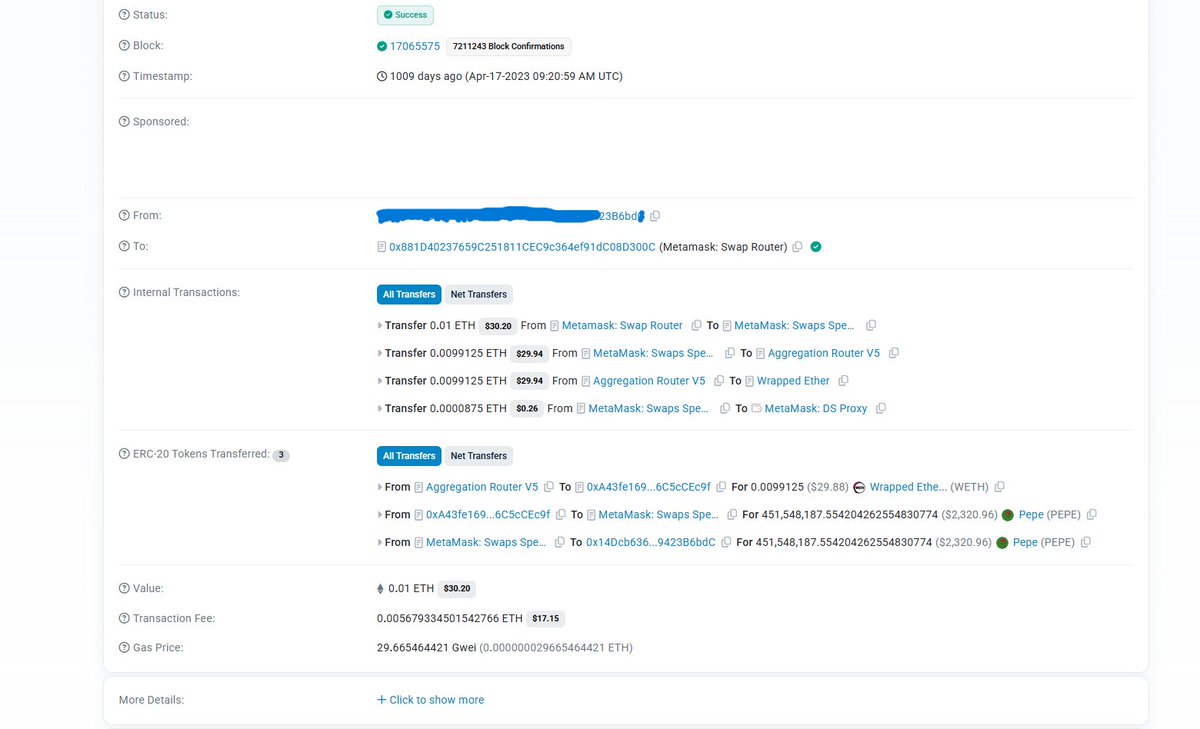
Task: Expand the 0.0000875 ETH internal transfer row
Action: 380,409
